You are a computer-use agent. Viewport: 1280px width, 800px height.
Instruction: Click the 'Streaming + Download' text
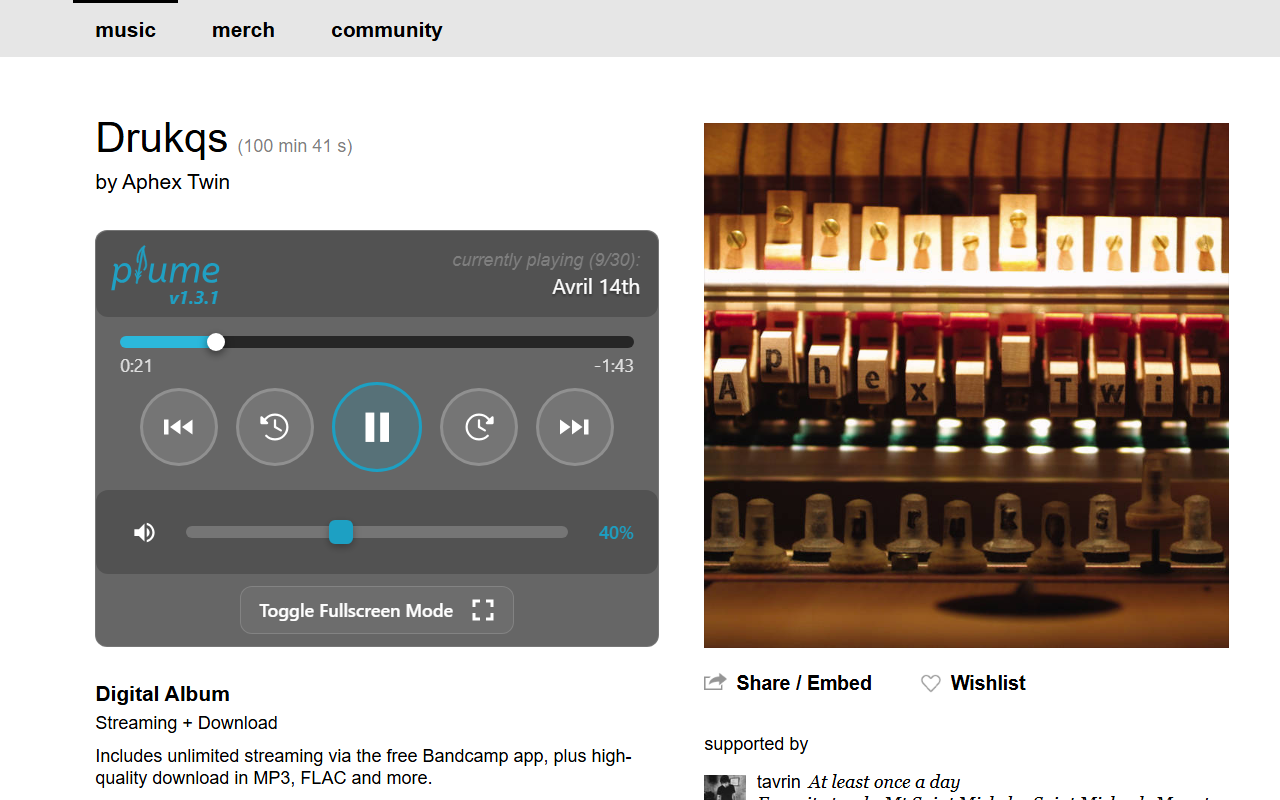pyautogui.click(x=187, y=723)
